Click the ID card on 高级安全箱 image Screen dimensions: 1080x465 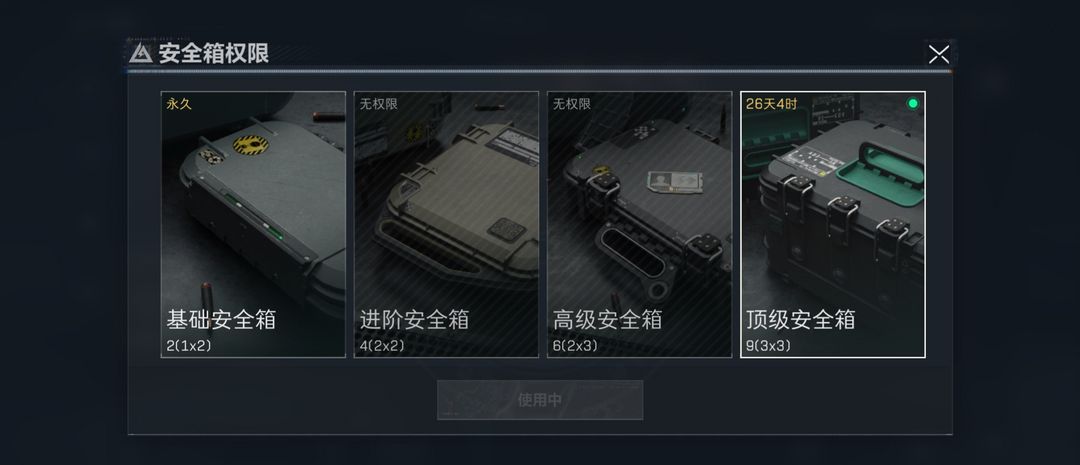[674, 182]
